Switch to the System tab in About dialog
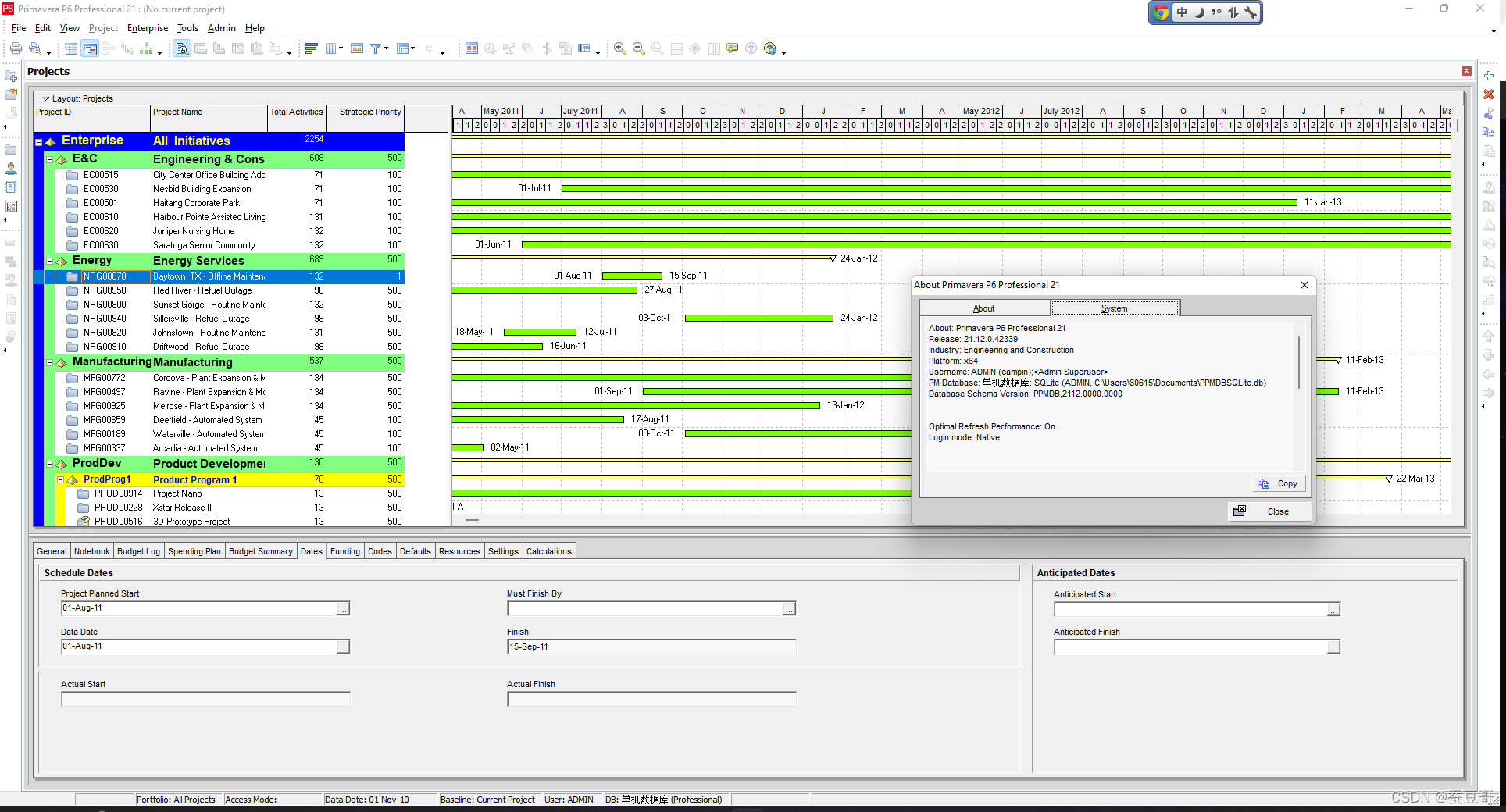Image resolution: width=1506 pixels, height=812 pixels. click(x=1115, y=308)
